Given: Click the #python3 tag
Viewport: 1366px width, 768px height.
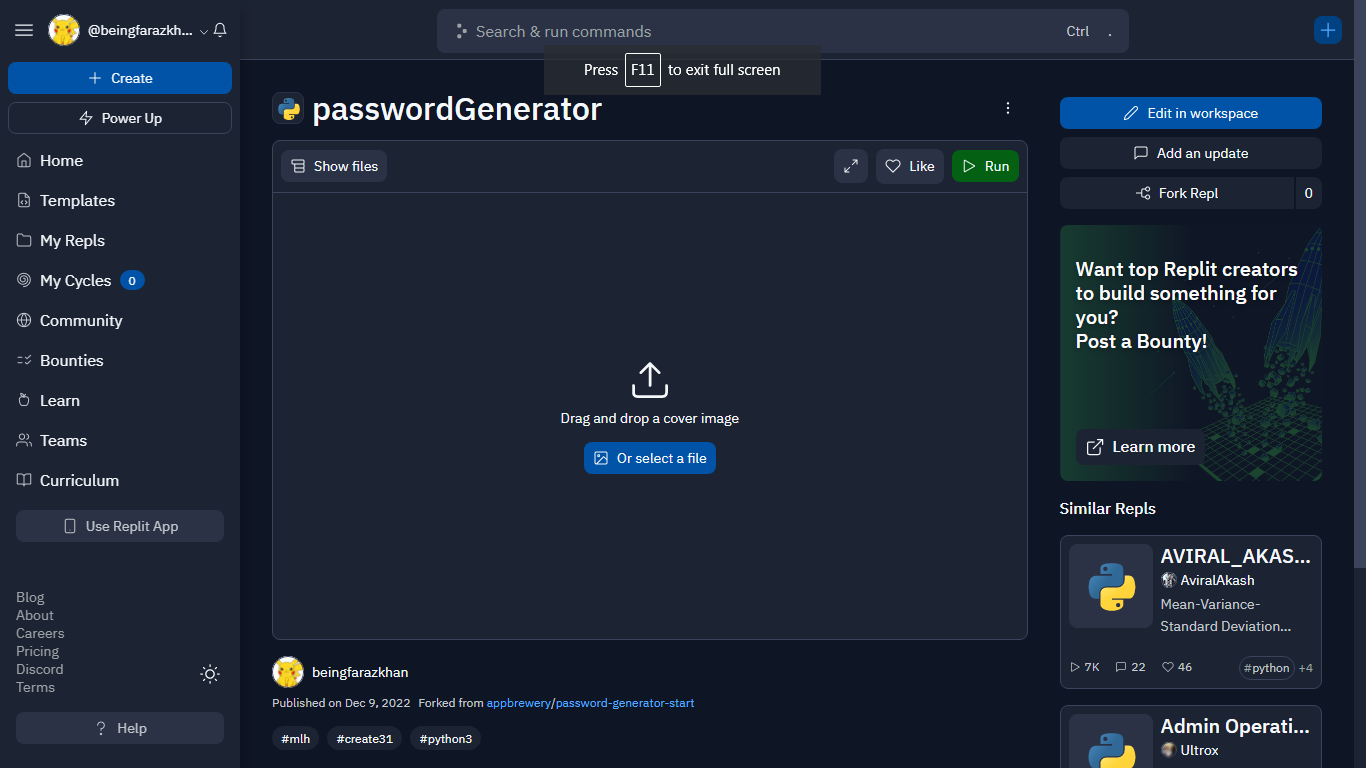Looking at the screenshot, I should 446,739.
